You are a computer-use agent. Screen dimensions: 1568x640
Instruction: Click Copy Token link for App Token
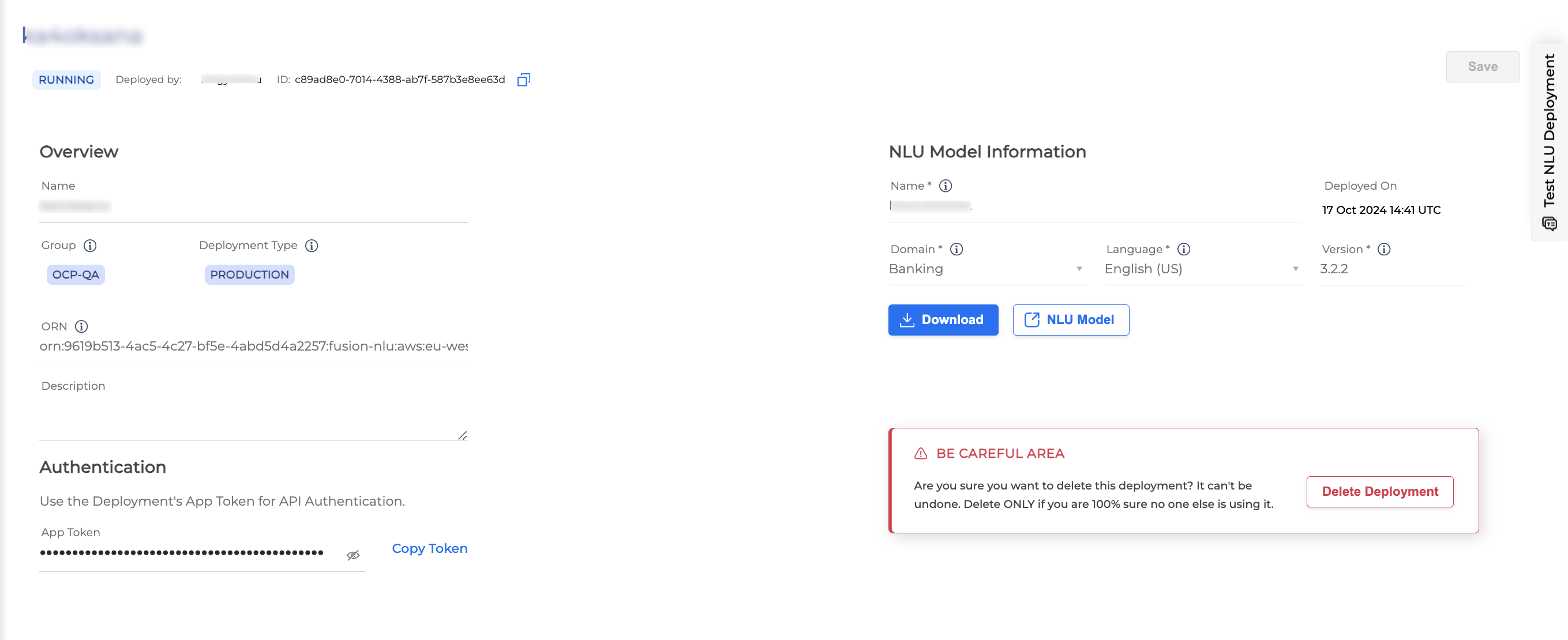[429, 548]
